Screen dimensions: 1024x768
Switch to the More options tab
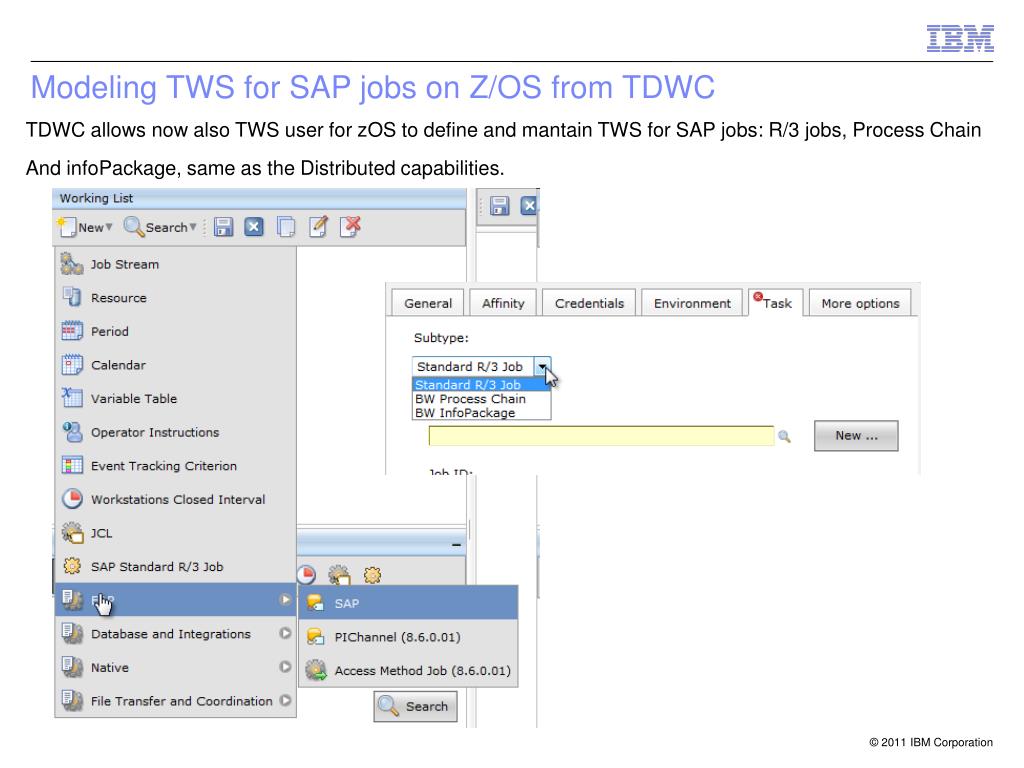coord(860,303)
